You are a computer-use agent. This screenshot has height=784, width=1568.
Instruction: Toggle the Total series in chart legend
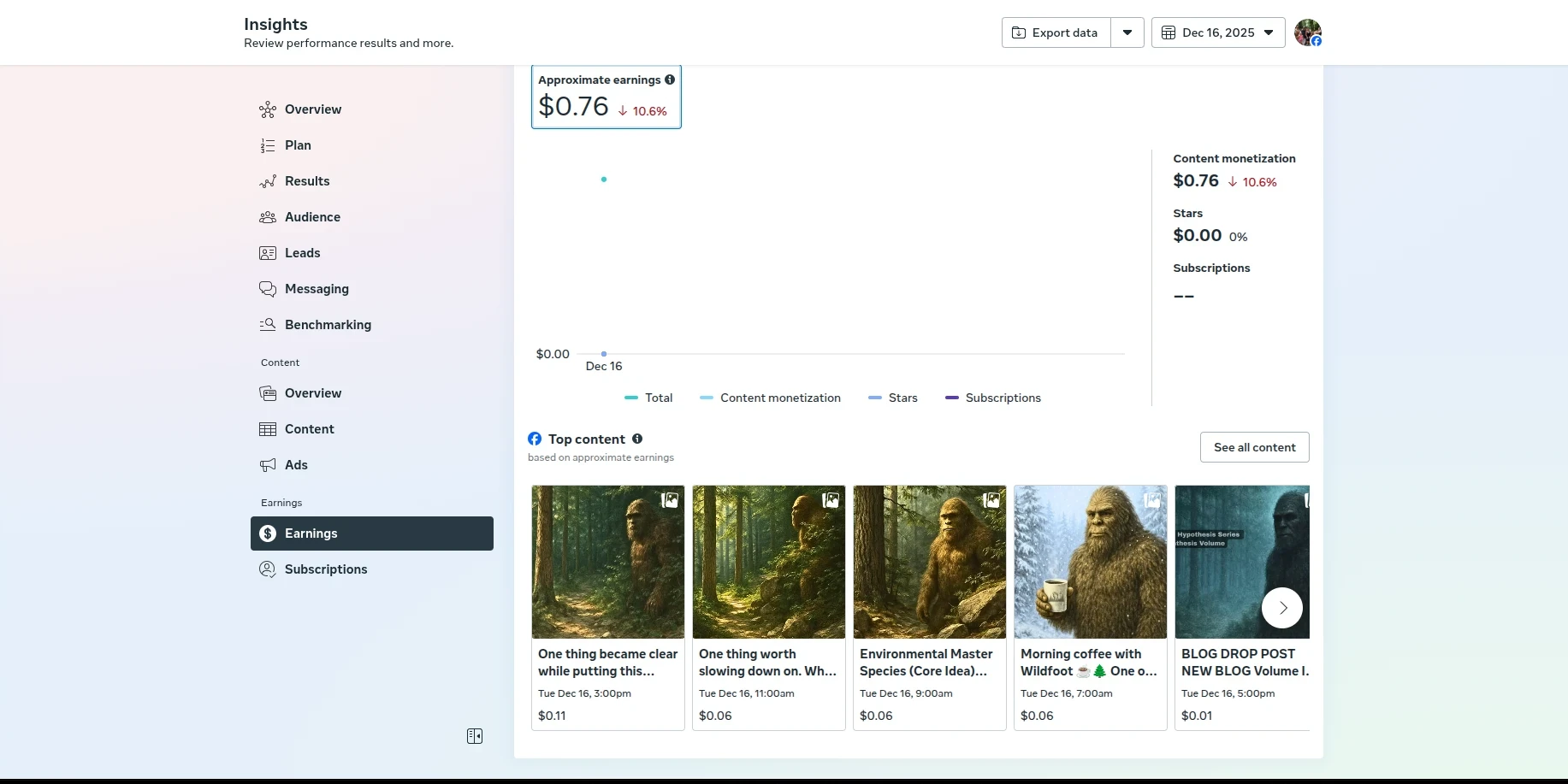(648, 398)
